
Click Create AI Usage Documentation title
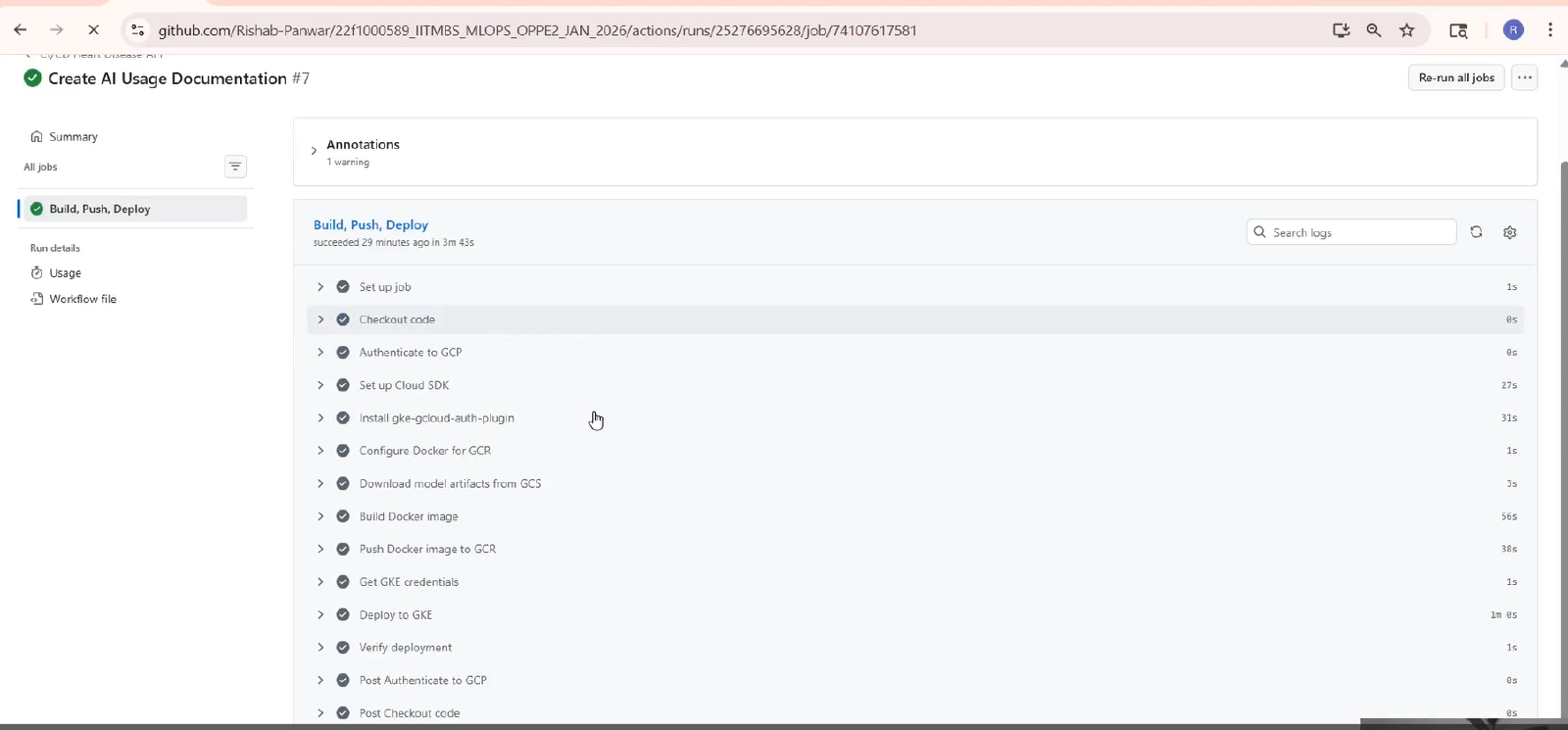click(168, 78)
